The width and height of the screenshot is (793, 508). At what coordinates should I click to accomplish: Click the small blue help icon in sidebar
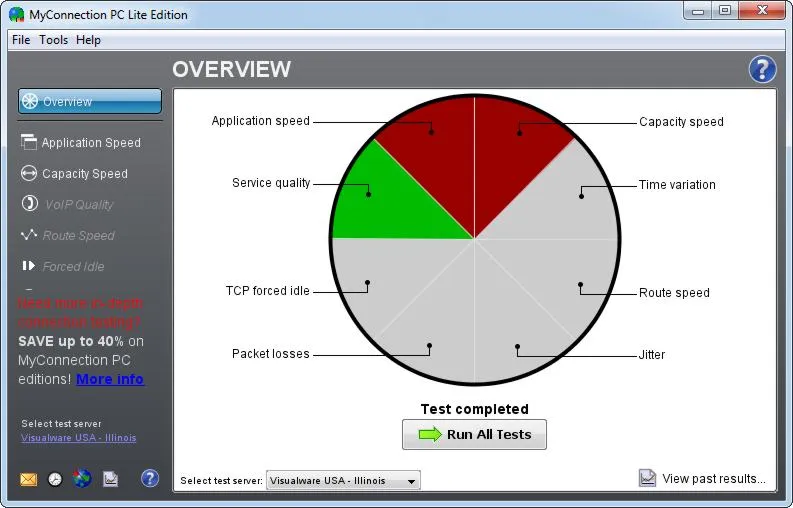click(x=150, y=478)
